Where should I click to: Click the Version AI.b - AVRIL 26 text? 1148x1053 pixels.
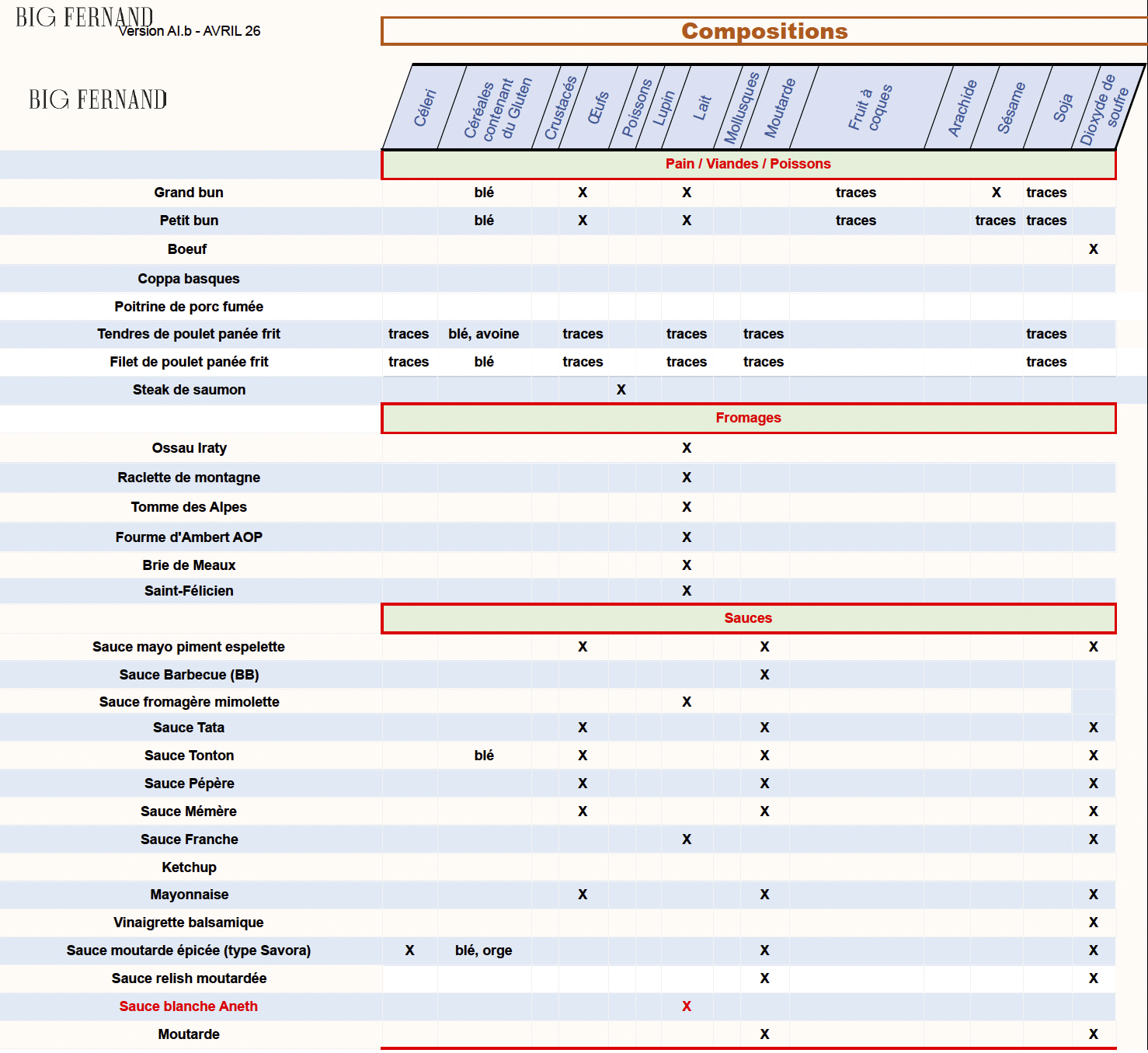coord(190,31)
